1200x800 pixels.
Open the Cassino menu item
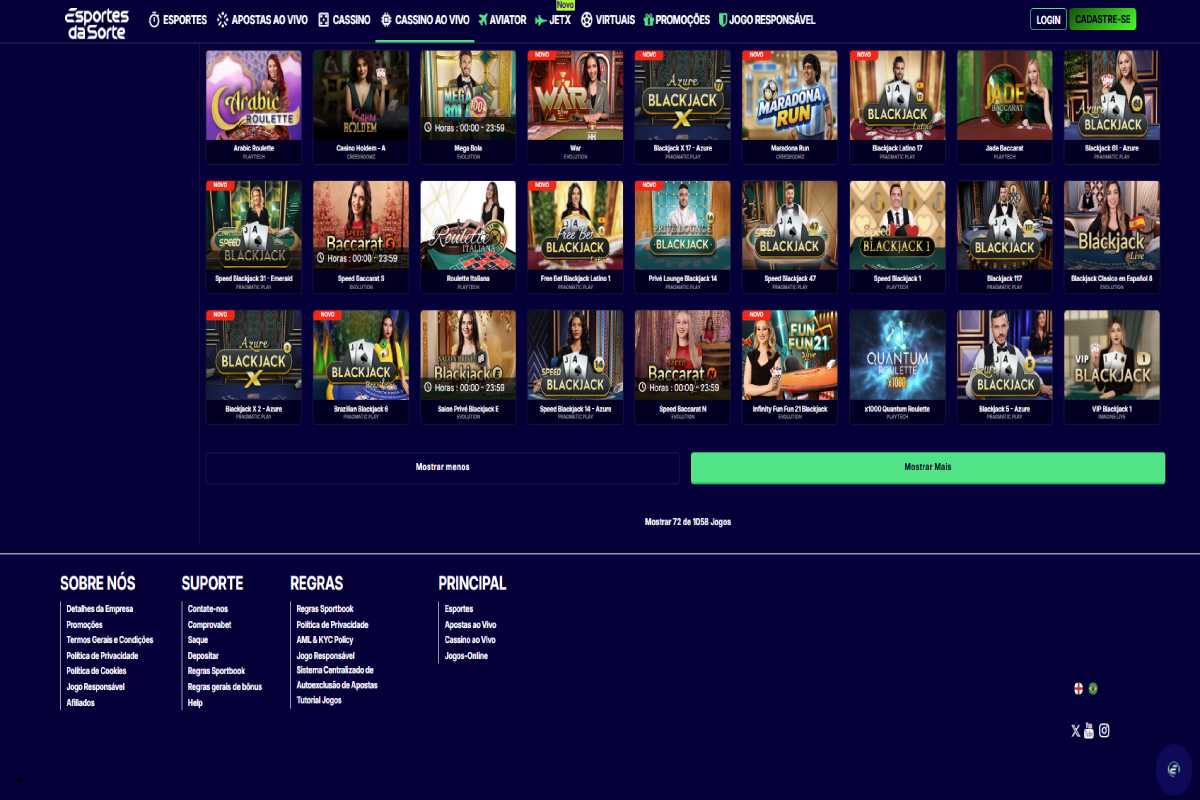[x=344, y=20]
